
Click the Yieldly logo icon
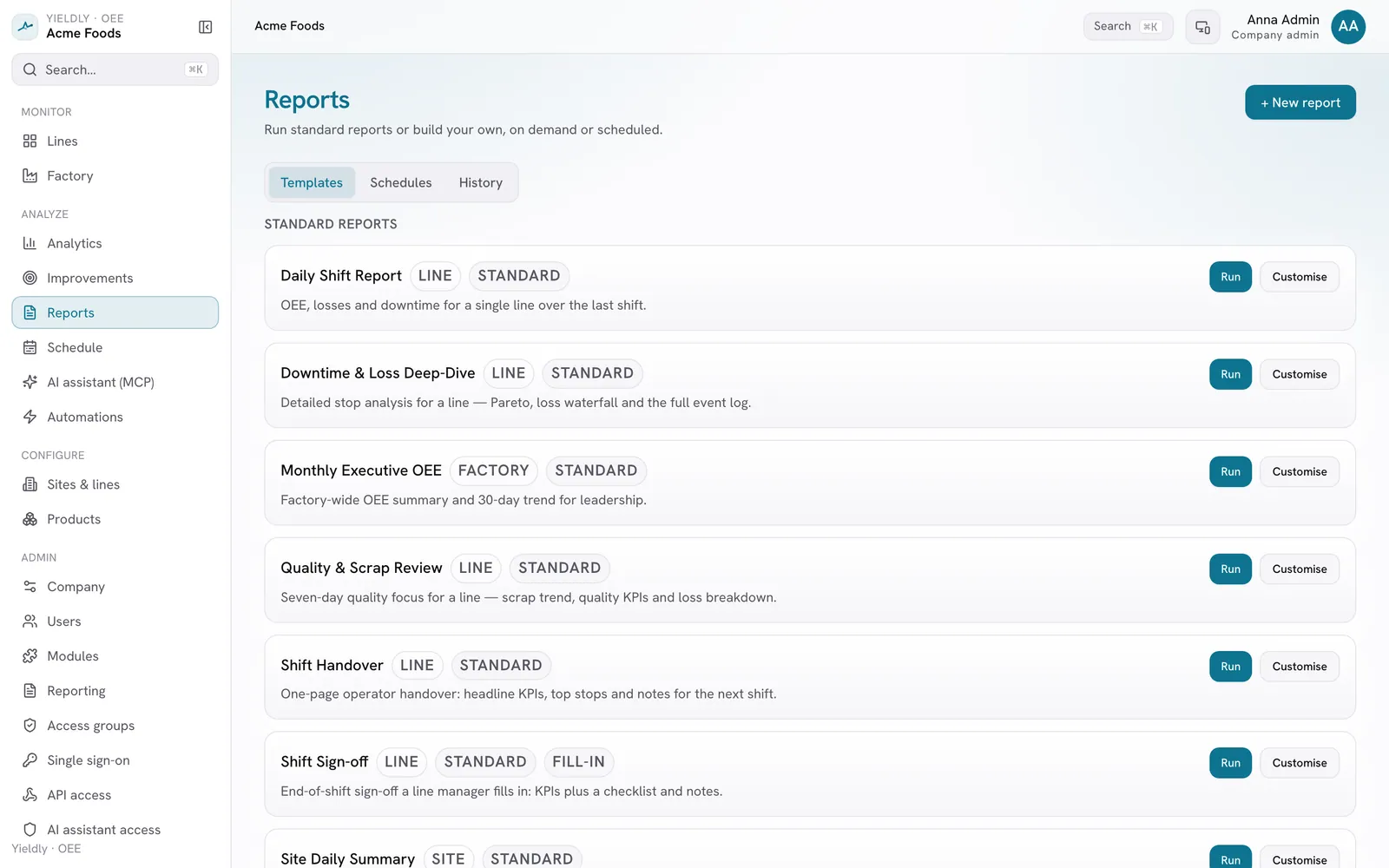[x=25, y=26]
